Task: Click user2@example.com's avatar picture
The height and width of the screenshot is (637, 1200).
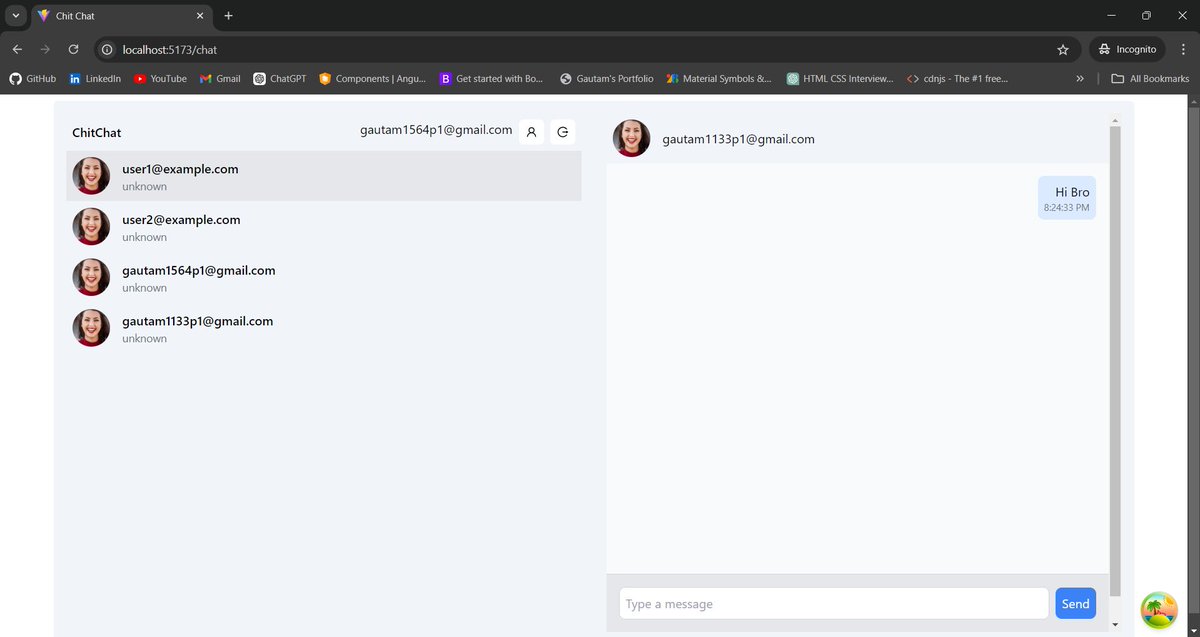Action: tap(91, 227)
